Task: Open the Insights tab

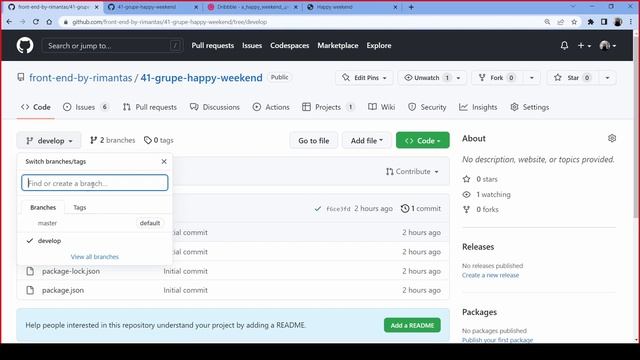Action: [478, 107]
